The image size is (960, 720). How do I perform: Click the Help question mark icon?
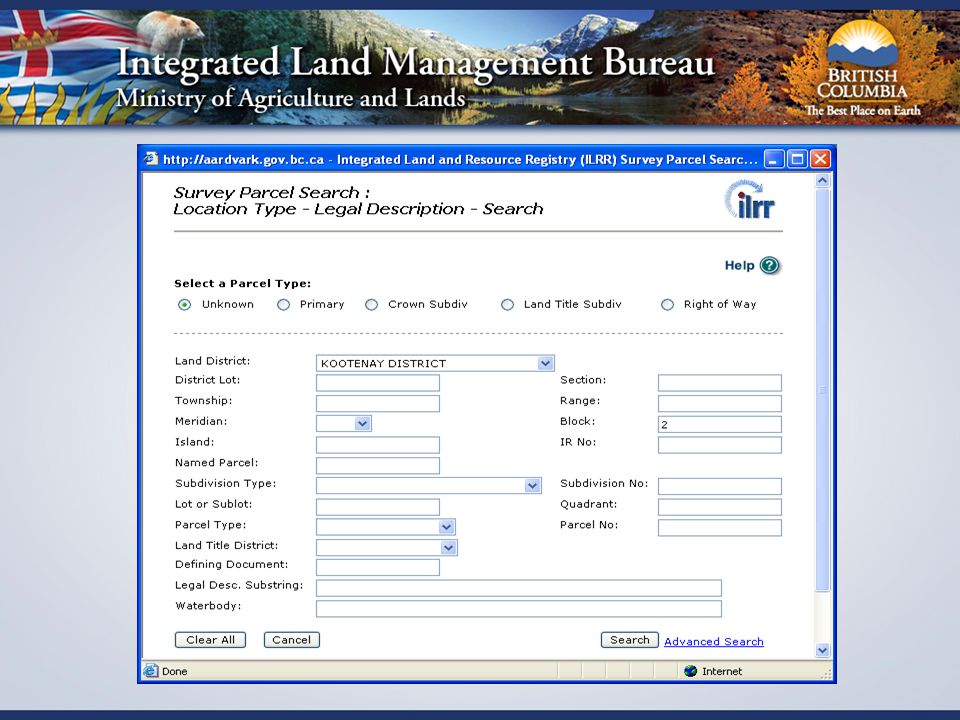pyautogui.click(x=770, y=265)
